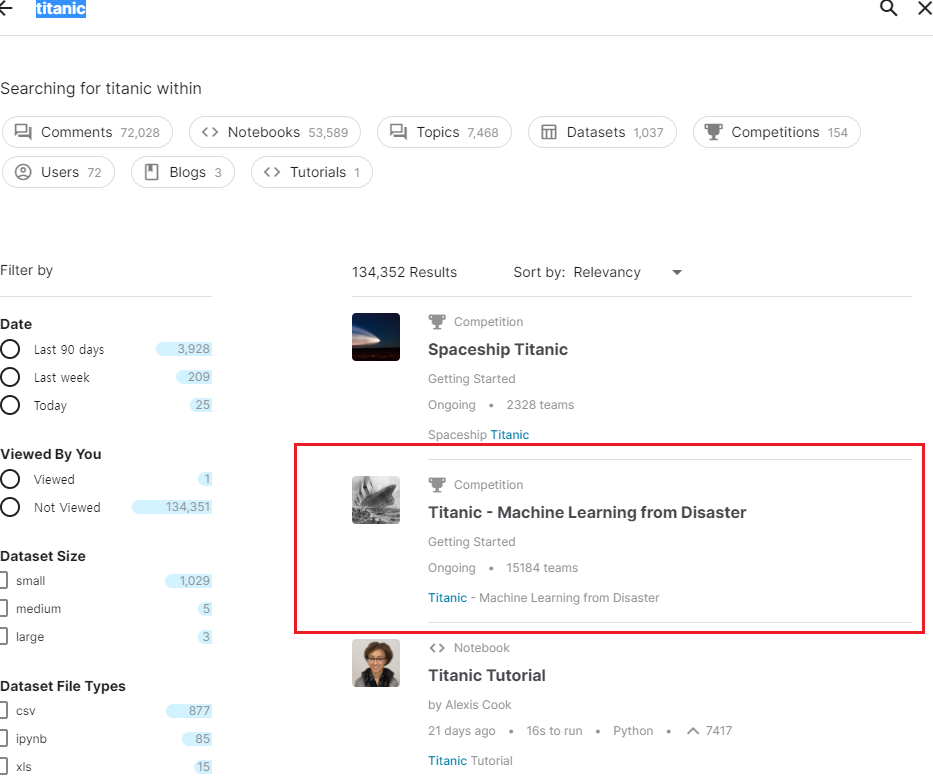
Task: Select Last 90 days date filter
Action: (x=10, y=349)
